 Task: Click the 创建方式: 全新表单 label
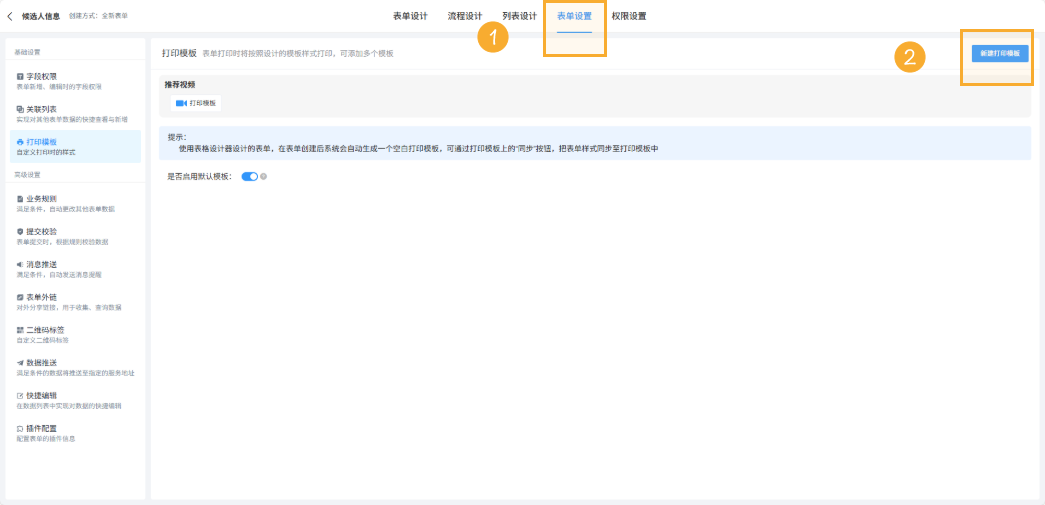click(98, 16)
